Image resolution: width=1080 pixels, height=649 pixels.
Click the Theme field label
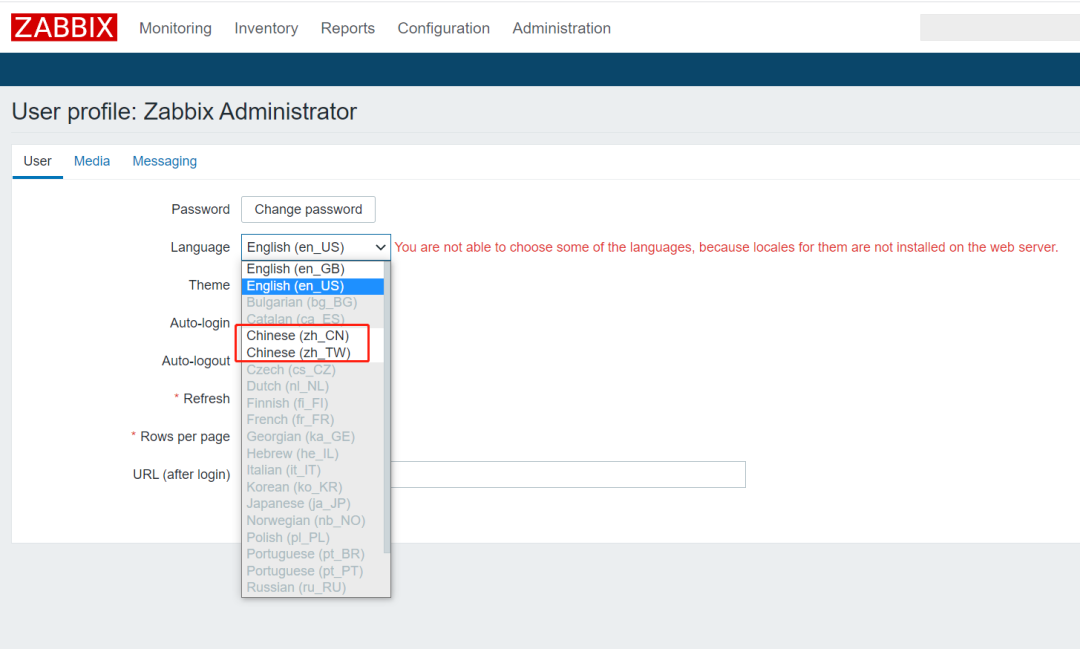[x=209, y=285]
